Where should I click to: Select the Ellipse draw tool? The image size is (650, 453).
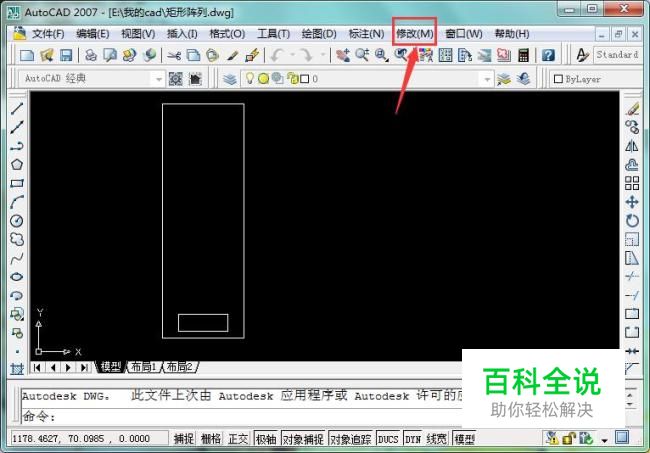(x=17, y=277)
